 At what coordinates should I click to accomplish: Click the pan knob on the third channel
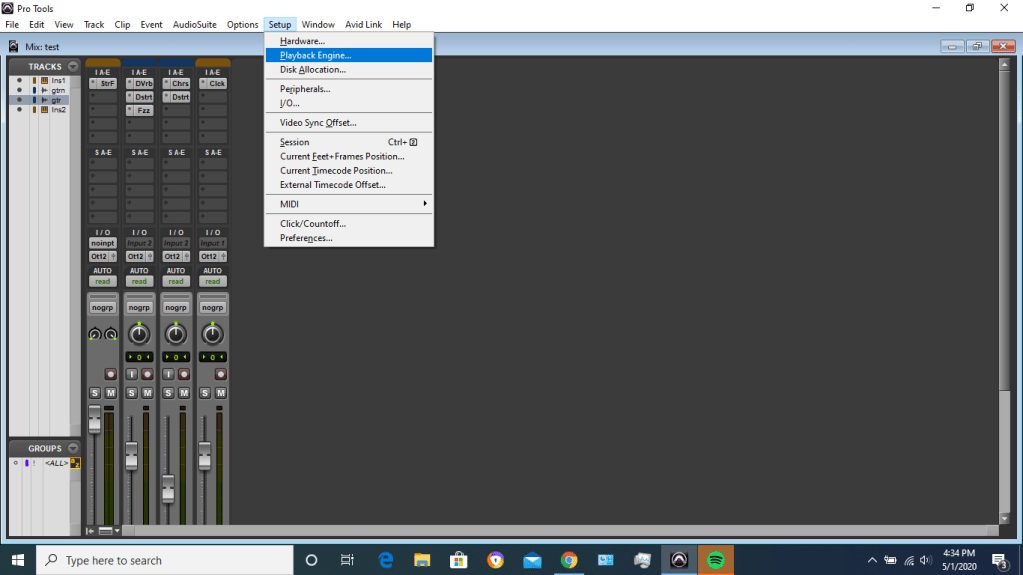[176, 335]
